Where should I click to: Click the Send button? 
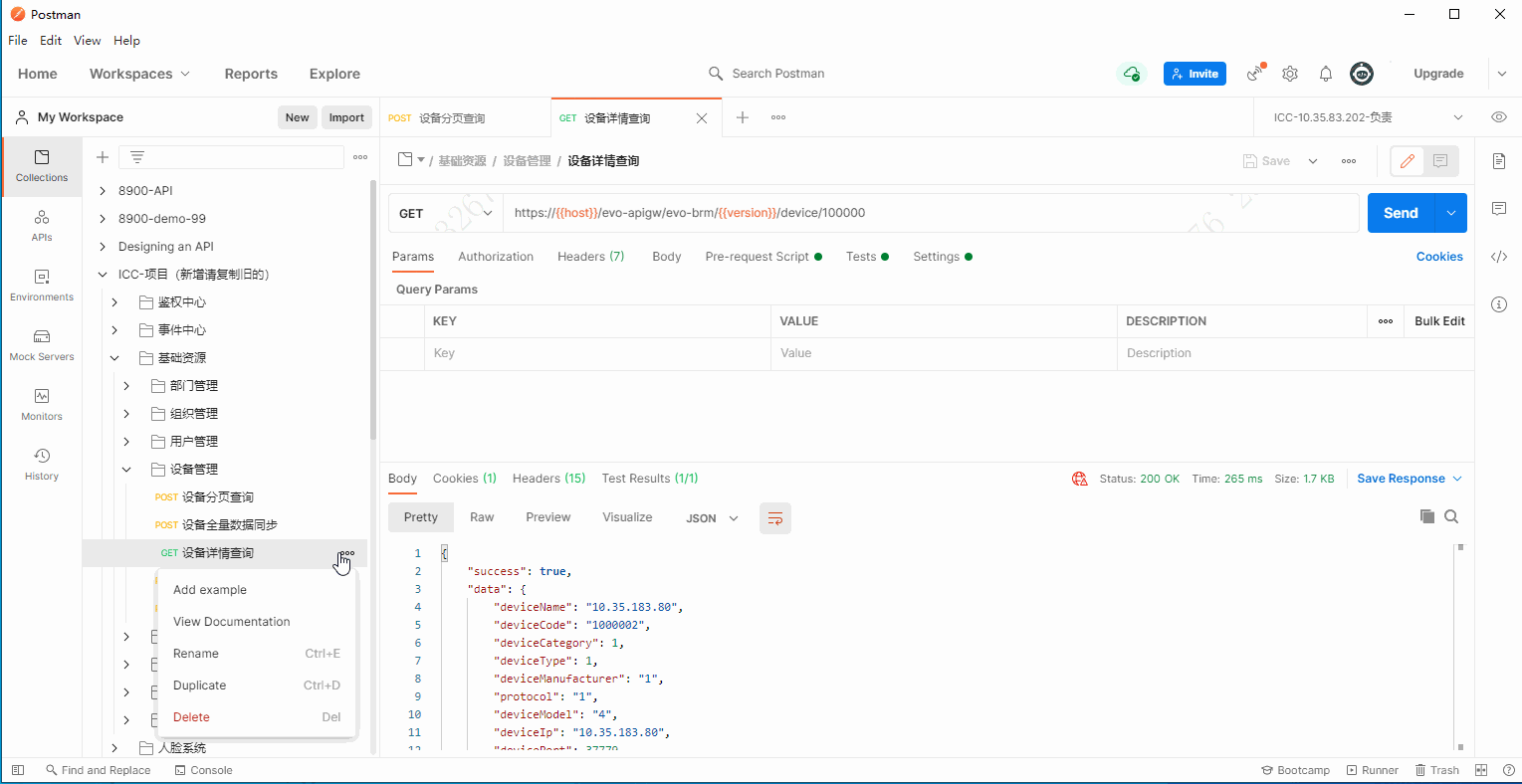1400,213
